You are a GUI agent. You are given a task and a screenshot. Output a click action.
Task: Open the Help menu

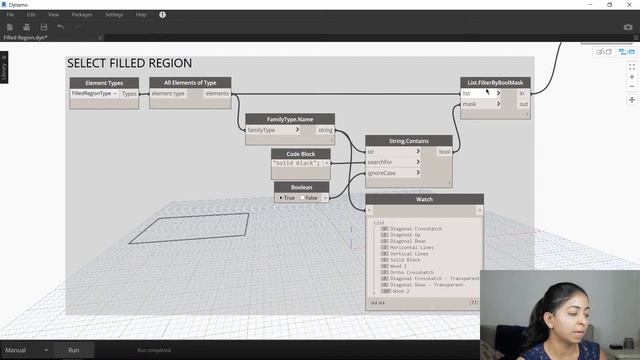141,15
